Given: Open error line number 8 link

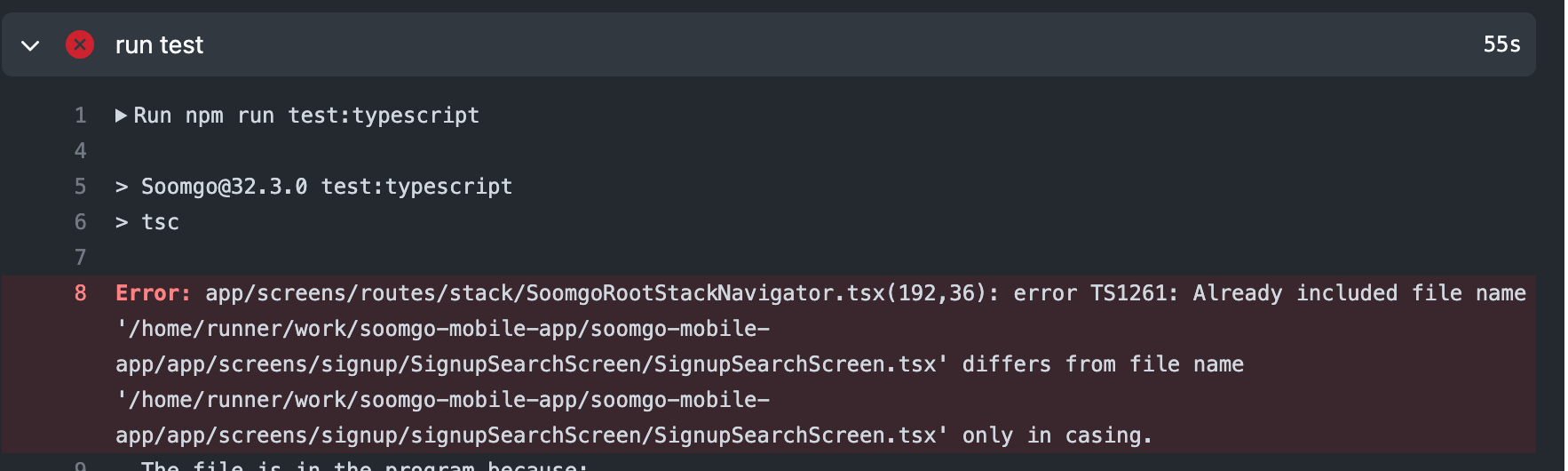Looking at the screenshot, I should point(81,293).
